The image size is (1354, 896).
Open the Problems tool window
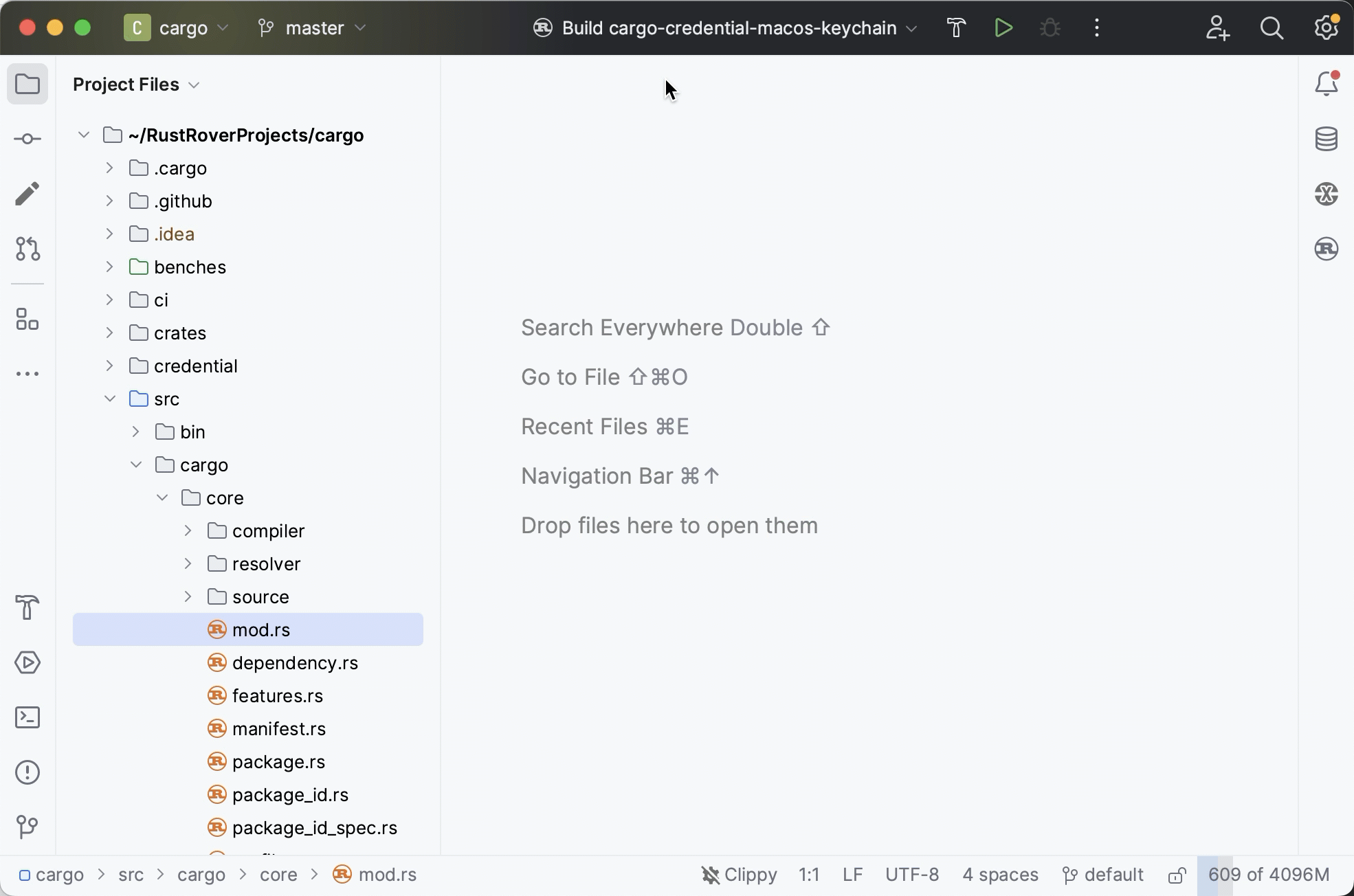pyautogui.click(x=27, y=772)
